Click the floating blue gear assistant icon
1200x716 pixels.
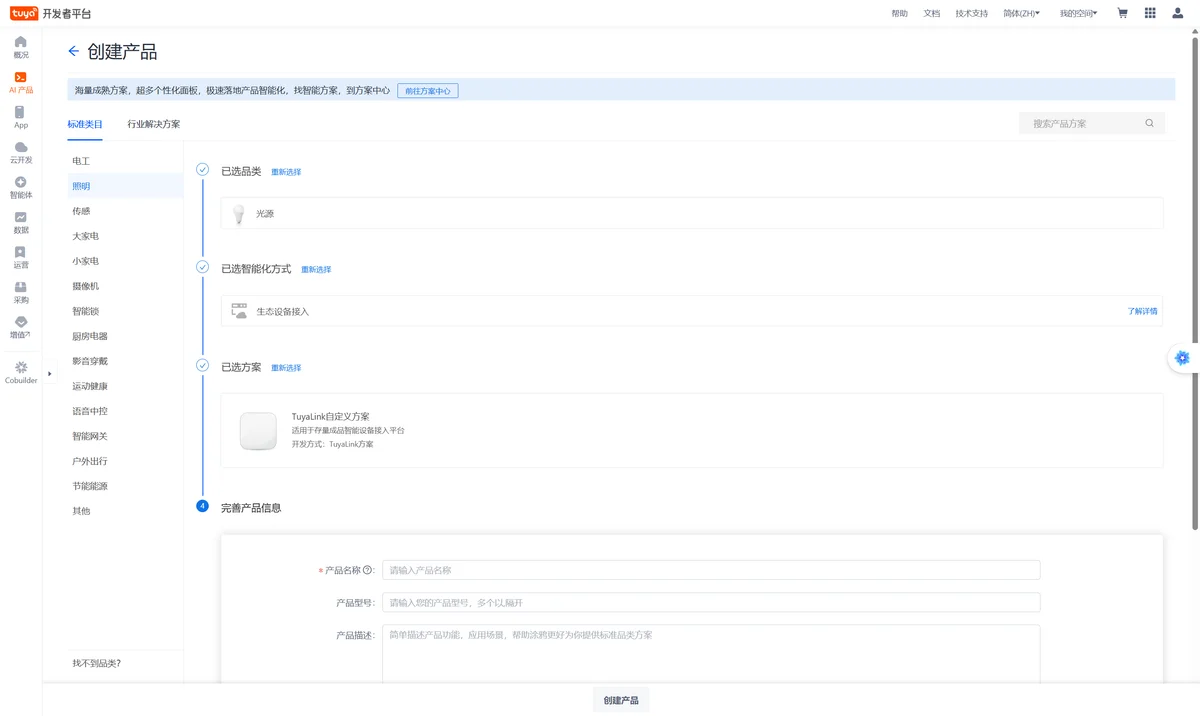click(x=1182, y=358)
